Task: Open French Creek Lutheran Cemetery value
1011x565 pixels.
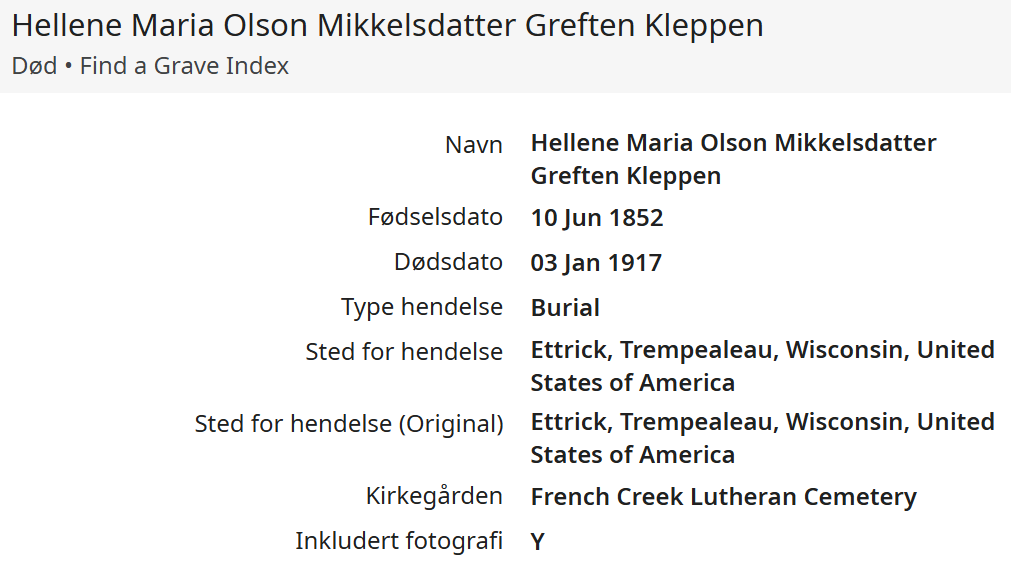Action: [723, 497]
